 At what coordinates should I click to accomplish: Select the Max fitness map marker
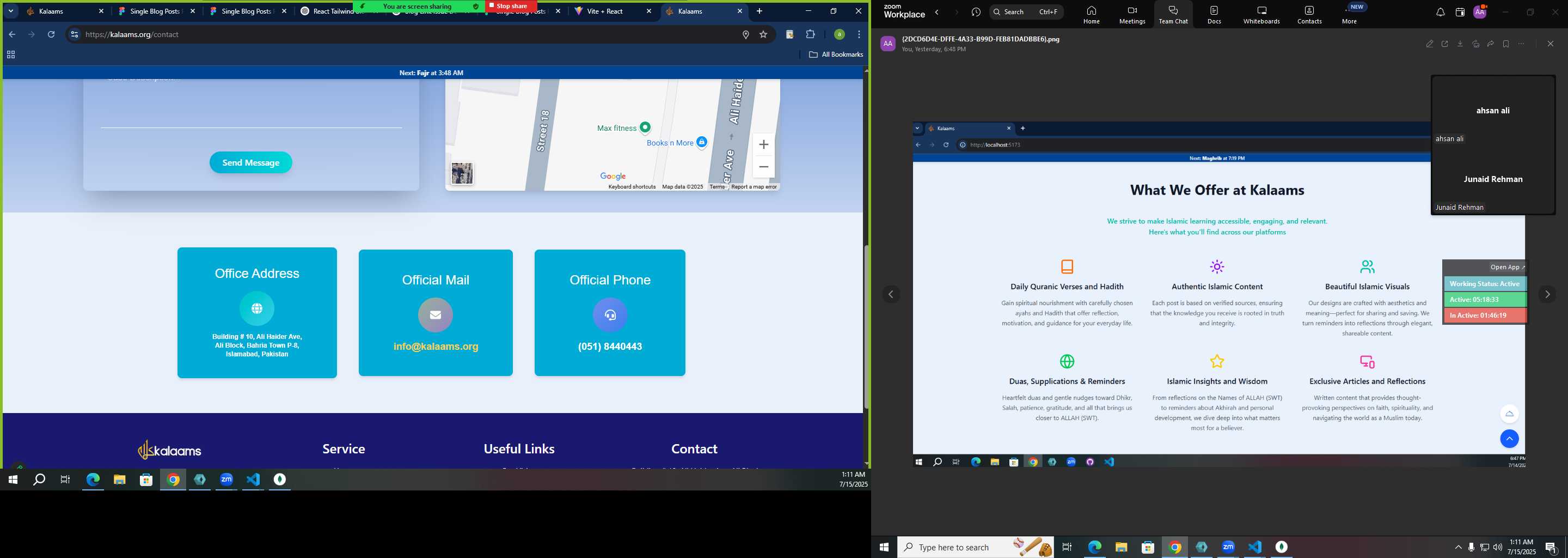click(645, 128)
